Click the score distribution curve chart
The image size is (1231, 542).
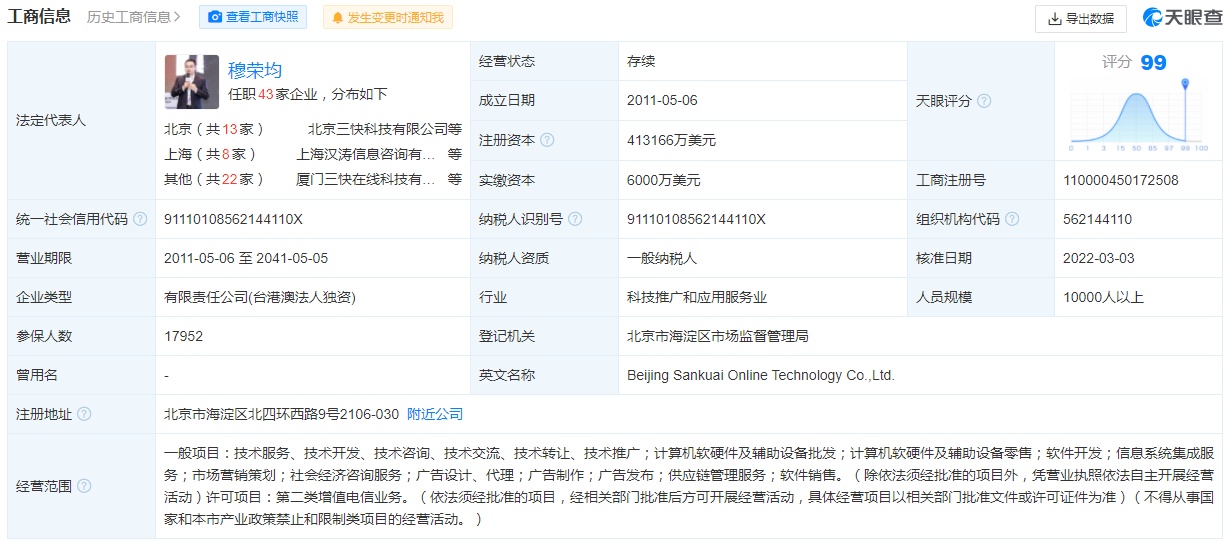pyautogui.click(x=1138, y=118)
